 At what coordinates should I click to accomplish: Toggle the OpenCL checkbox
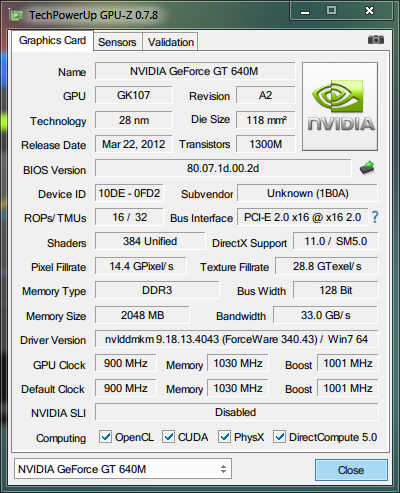point(106,436)
